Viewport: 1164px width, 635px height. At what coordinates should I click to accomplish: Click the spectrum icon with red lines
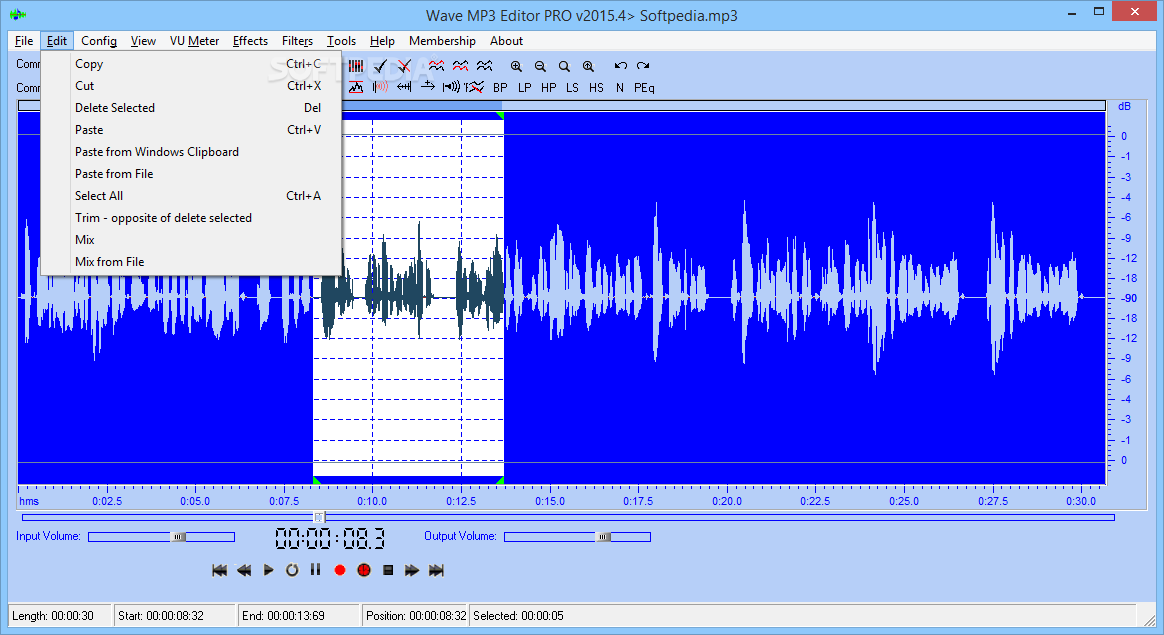click(356, 88)
